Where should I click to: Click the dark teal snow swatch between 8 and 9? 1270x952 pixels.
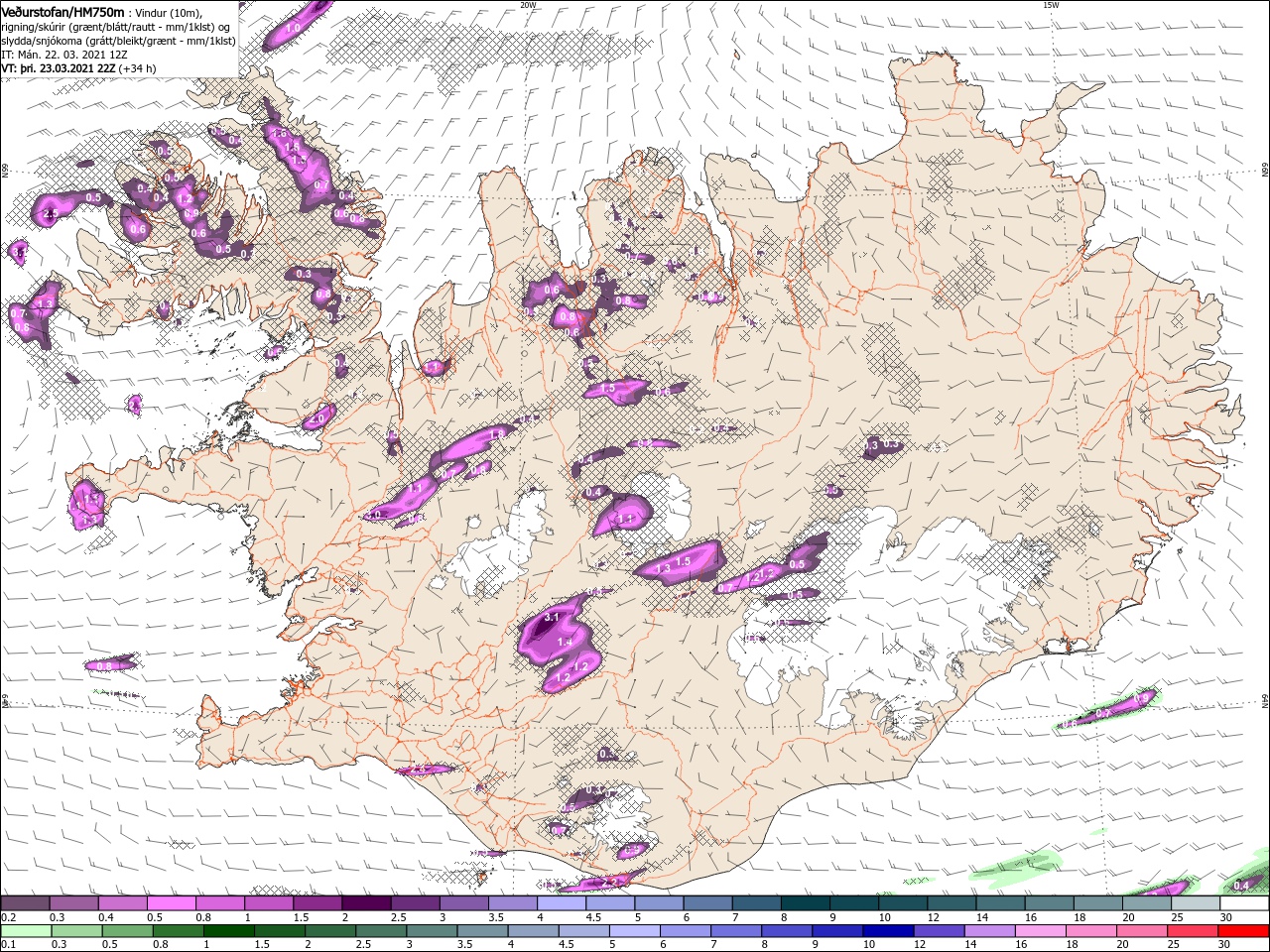tap(806, 903)
